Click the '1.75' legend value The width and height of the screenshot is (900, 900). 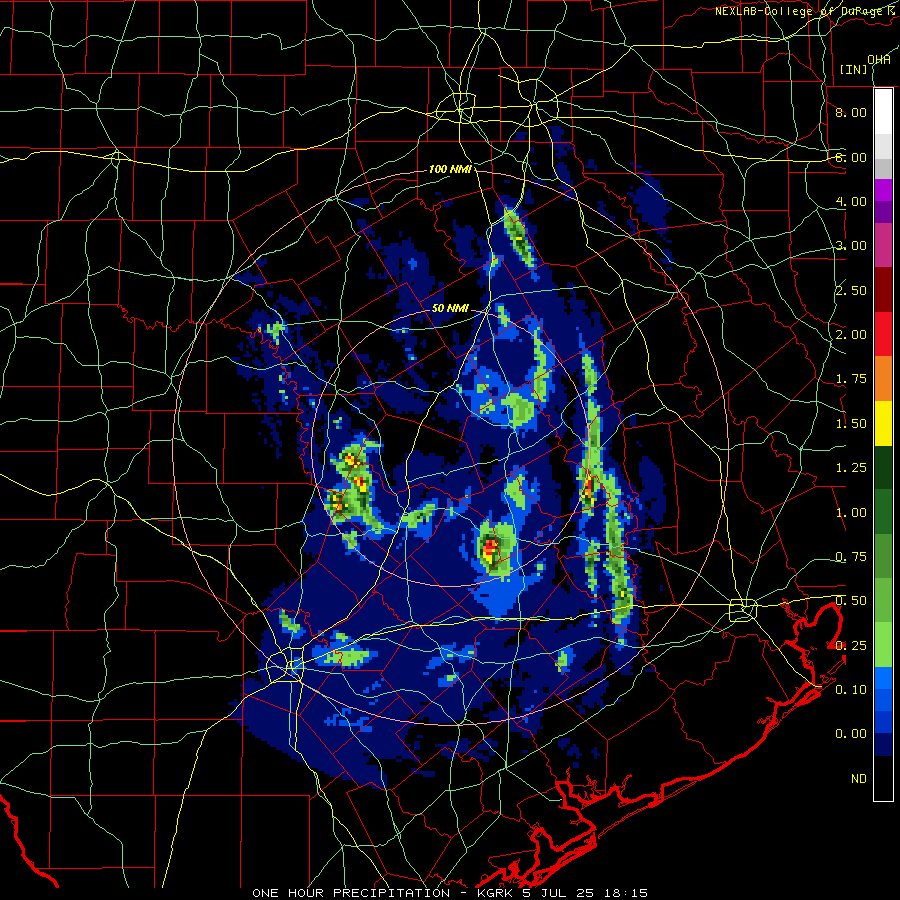pyautogui.click(x=851, y=379)
